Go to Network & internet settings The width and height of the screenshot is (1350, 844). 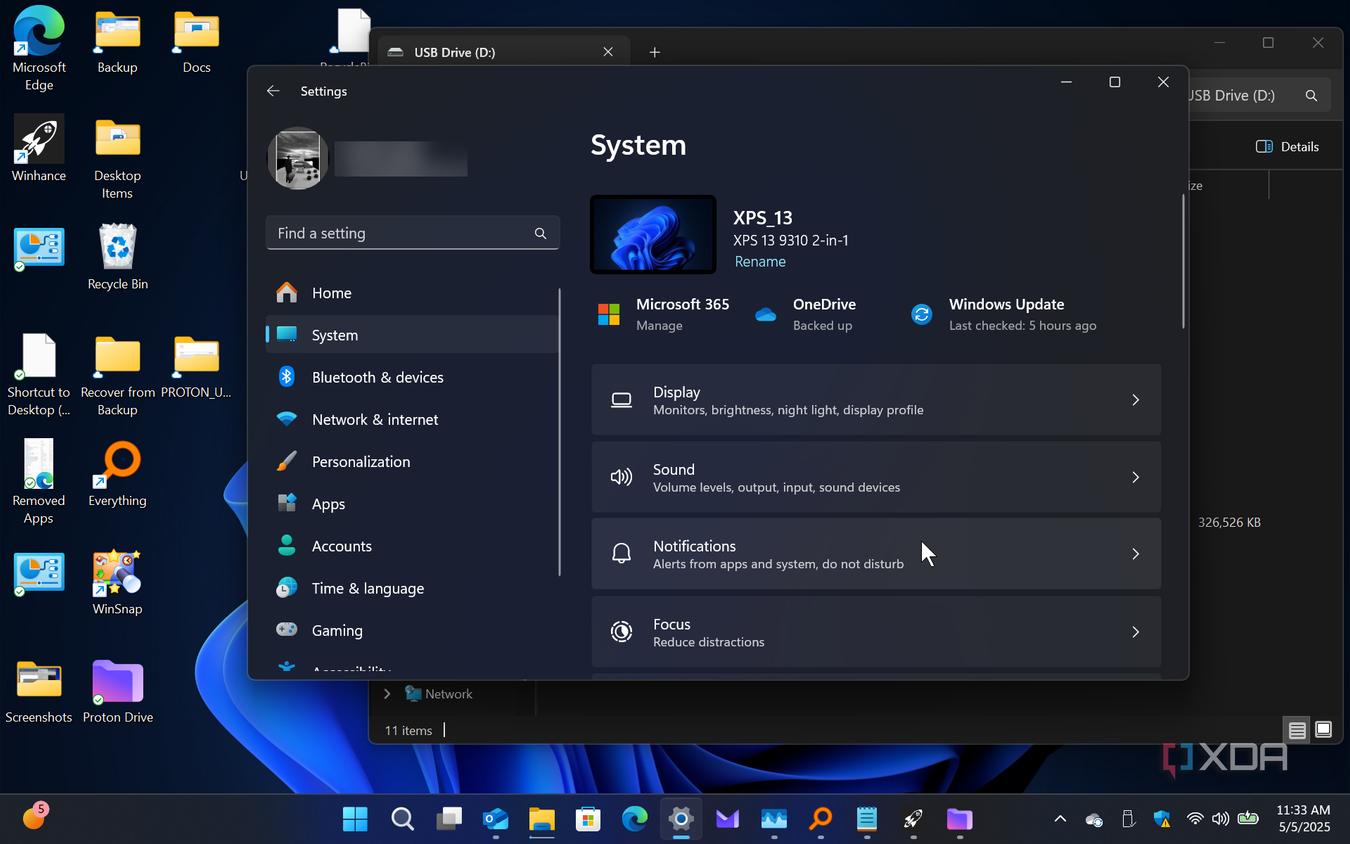pos(412,419)
